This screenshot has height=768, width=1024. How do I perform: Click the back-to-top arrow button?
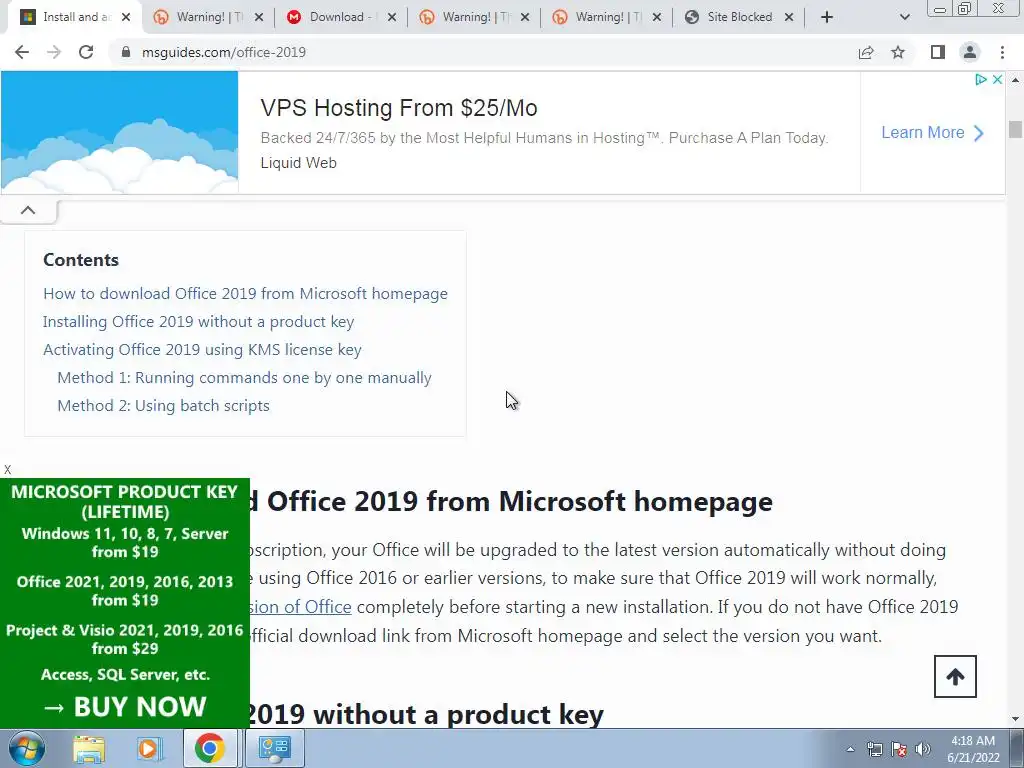[955, 677]
